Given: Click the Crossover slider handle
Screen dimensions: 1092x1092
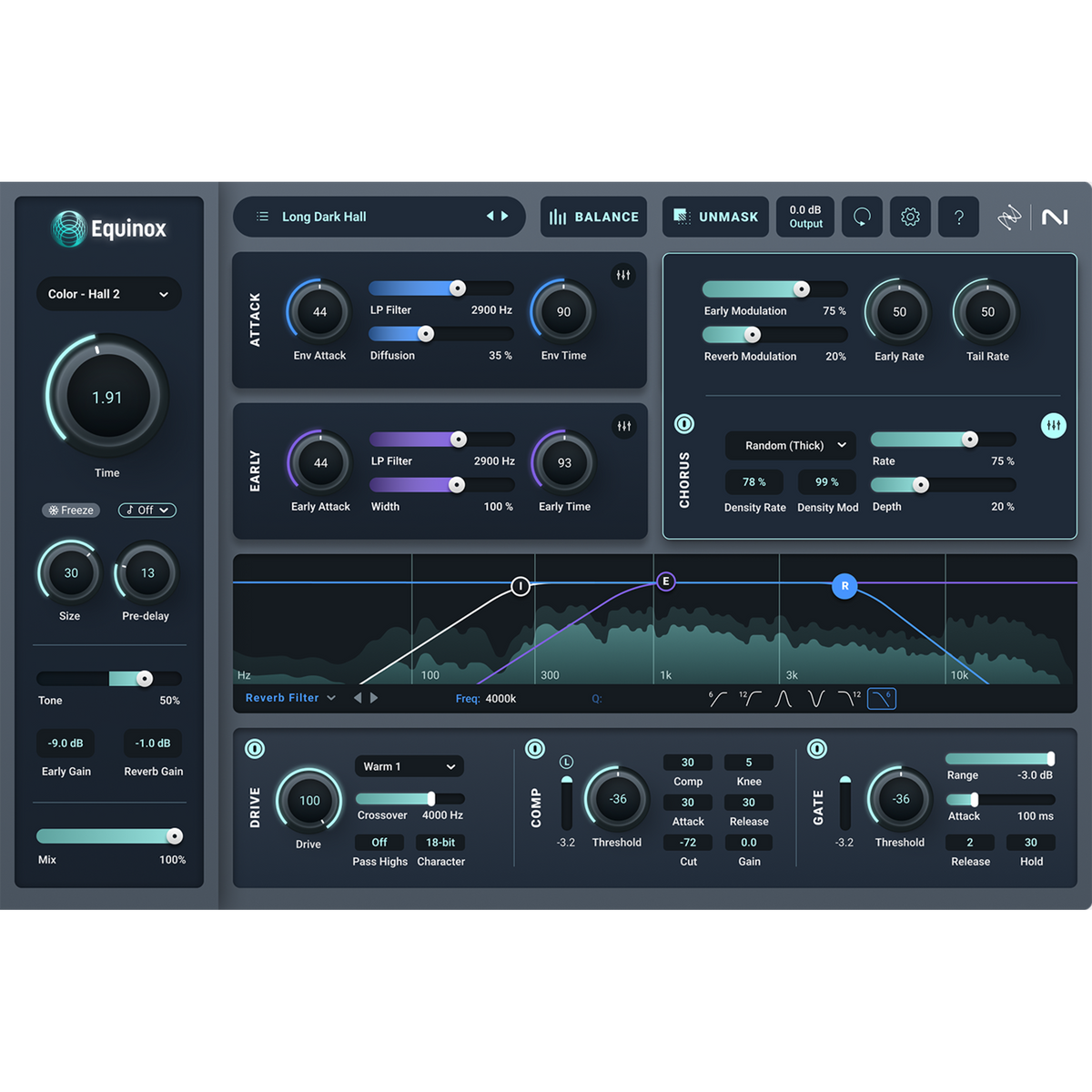Looking at the screenshot, I should 431,799.
